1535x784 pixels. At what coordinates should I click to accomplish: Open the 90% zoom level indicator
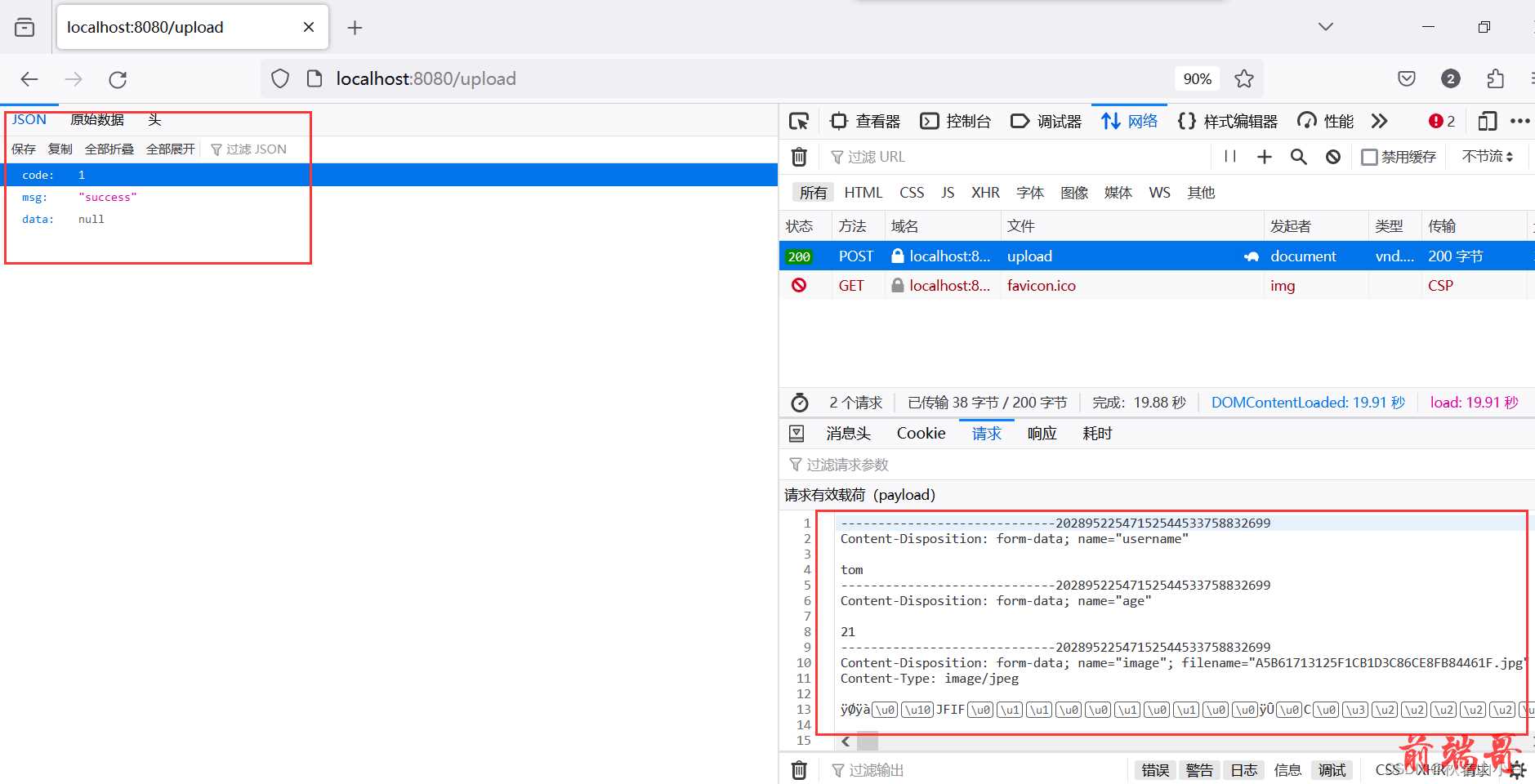1198,79
